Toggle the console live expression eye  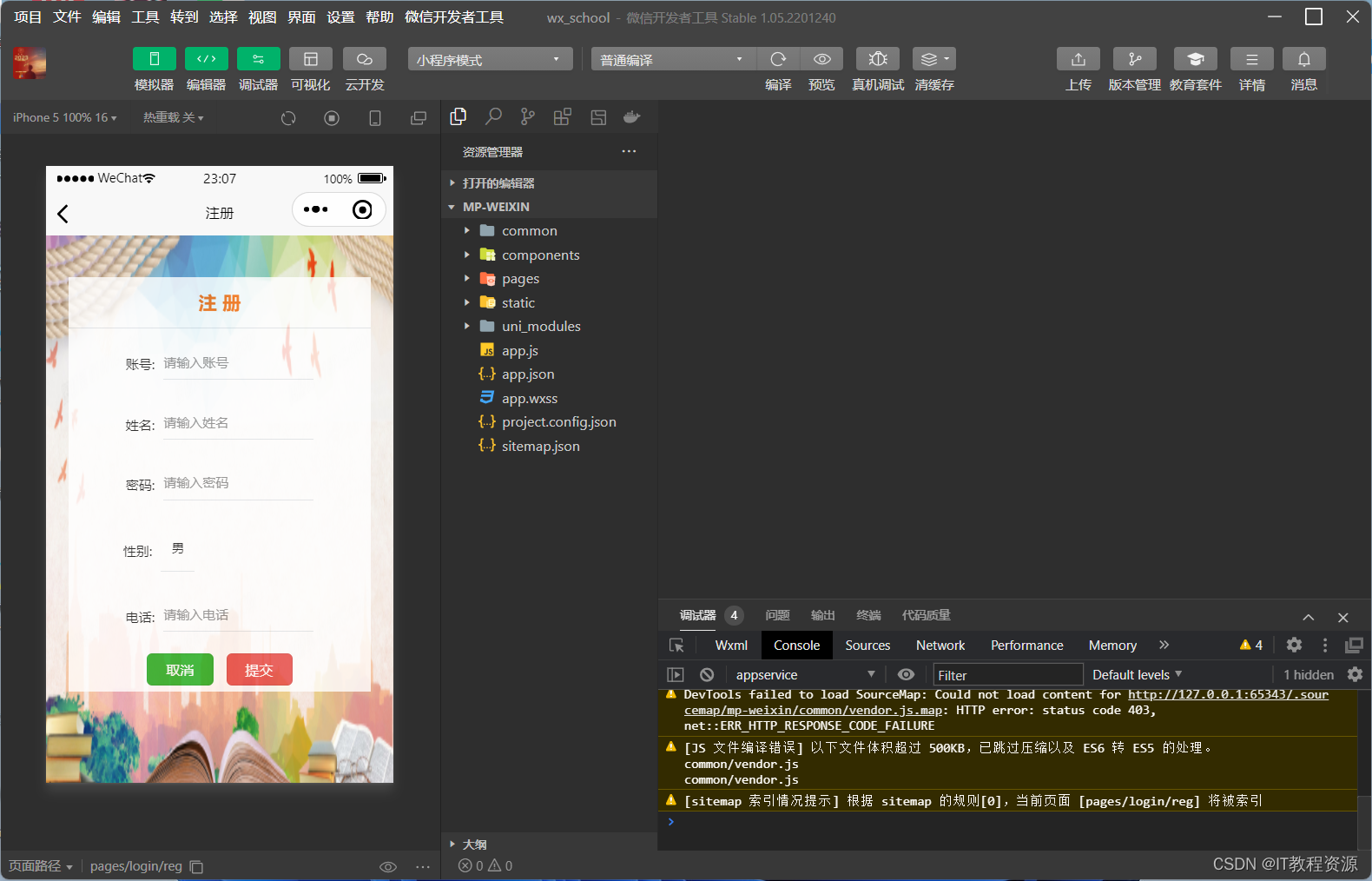[x=906, y=675]
